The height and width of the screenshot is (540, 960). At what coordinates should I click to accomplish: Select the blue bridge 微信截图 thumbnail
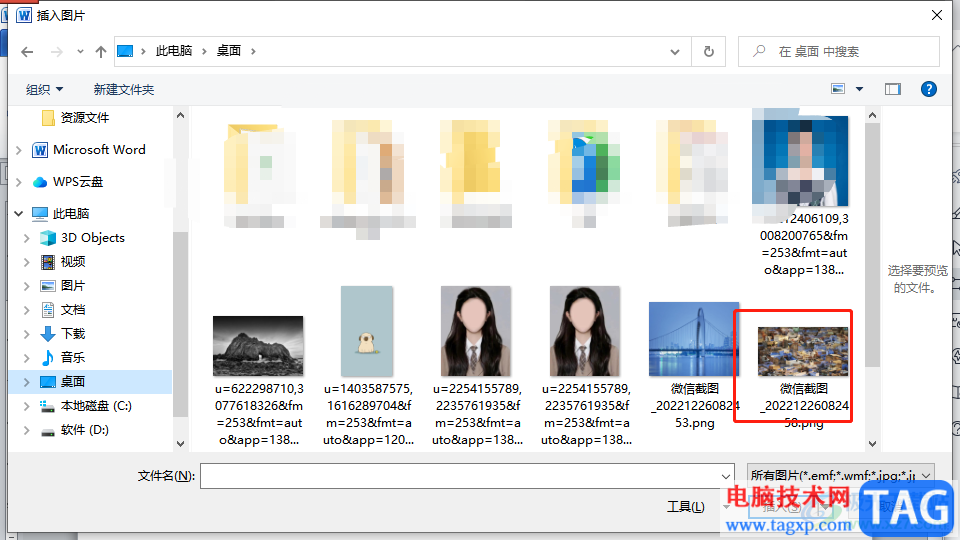coord(694,339)
